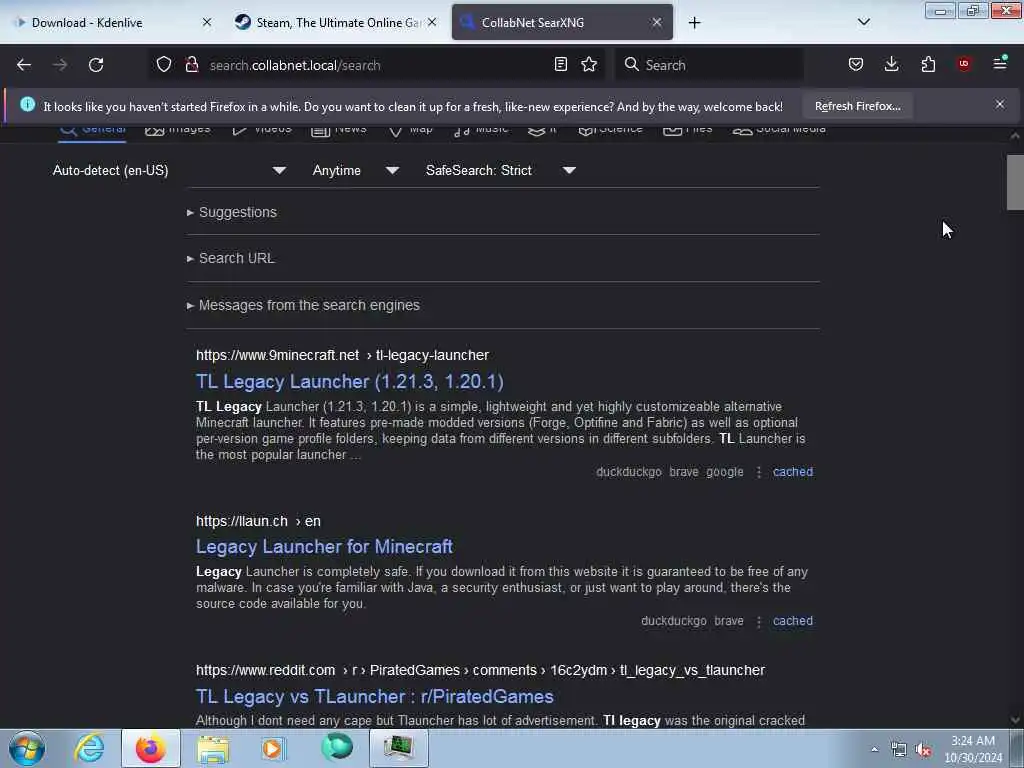1024x768 pixels.
Task: Open tracking protection shield icon
Action: pos(164,64)
